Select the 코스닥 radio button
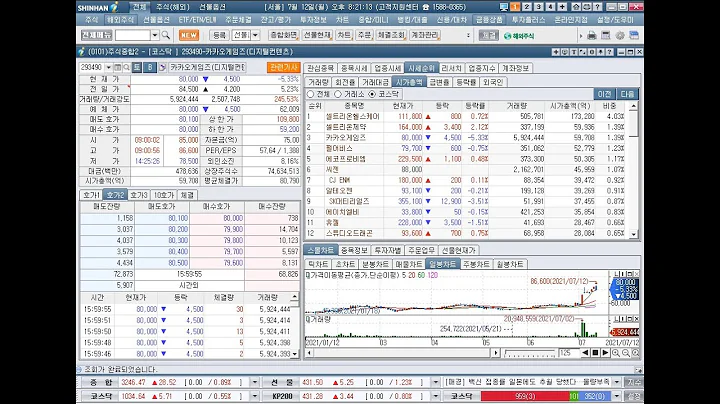The image size is (720, 404). [x=372, y=94]
